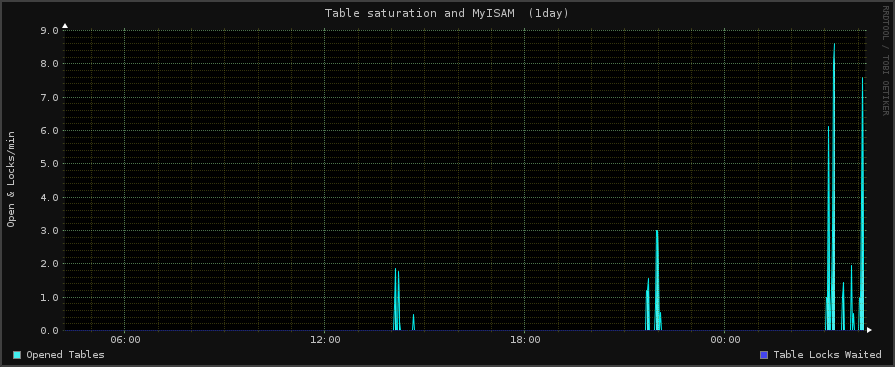Click the right arrow ending the x-axis

tap(869, 330)
